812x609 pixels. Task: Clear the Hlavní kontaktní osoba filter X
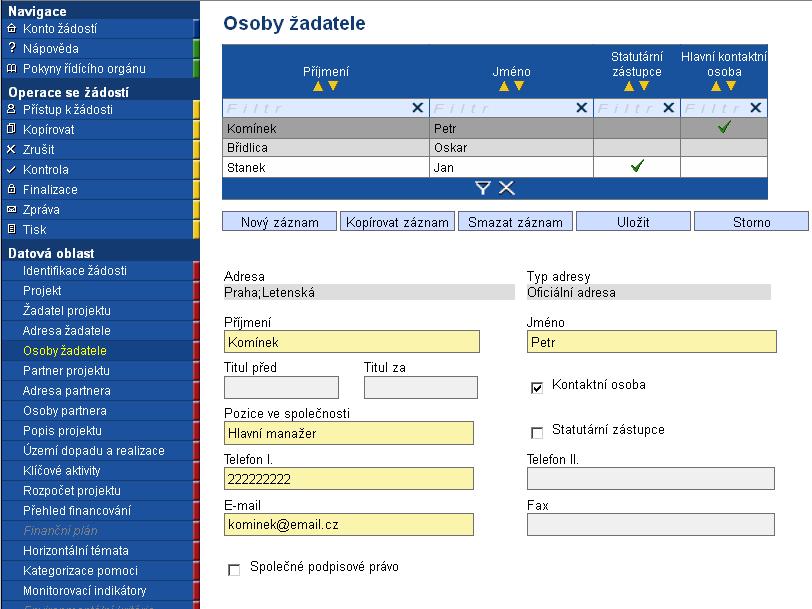[x=756, y=108]
